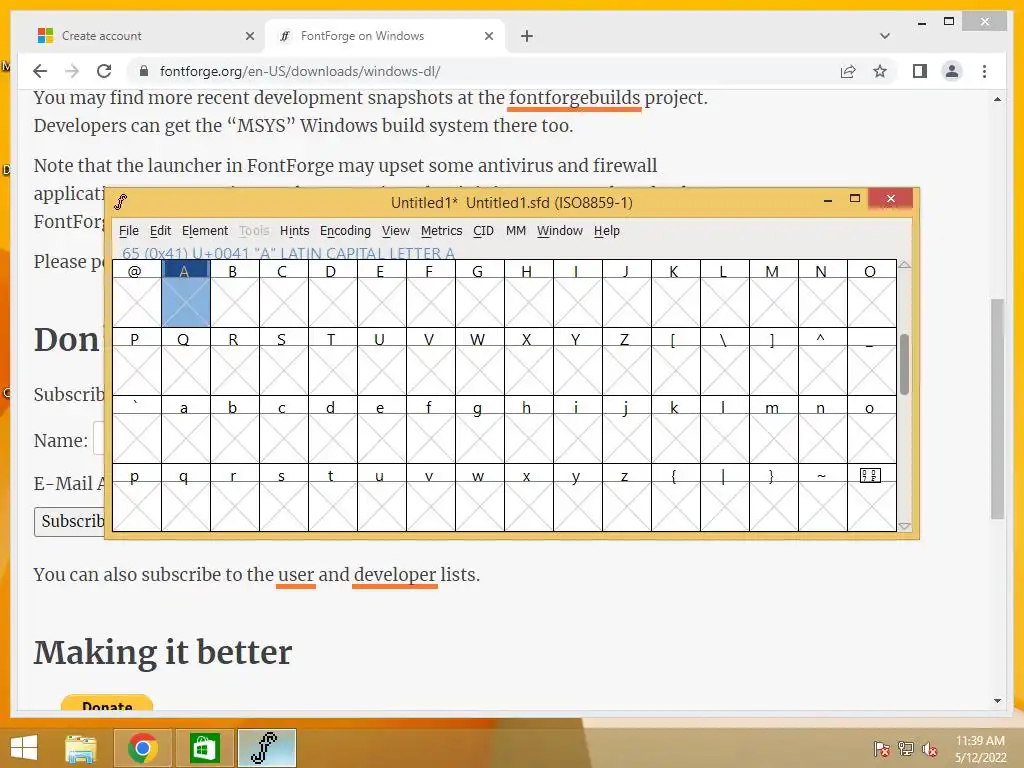The height and width of the screenshot is (768, 1024).
Task: Select the capital A glyph cell
Action: tap(186, 293)
